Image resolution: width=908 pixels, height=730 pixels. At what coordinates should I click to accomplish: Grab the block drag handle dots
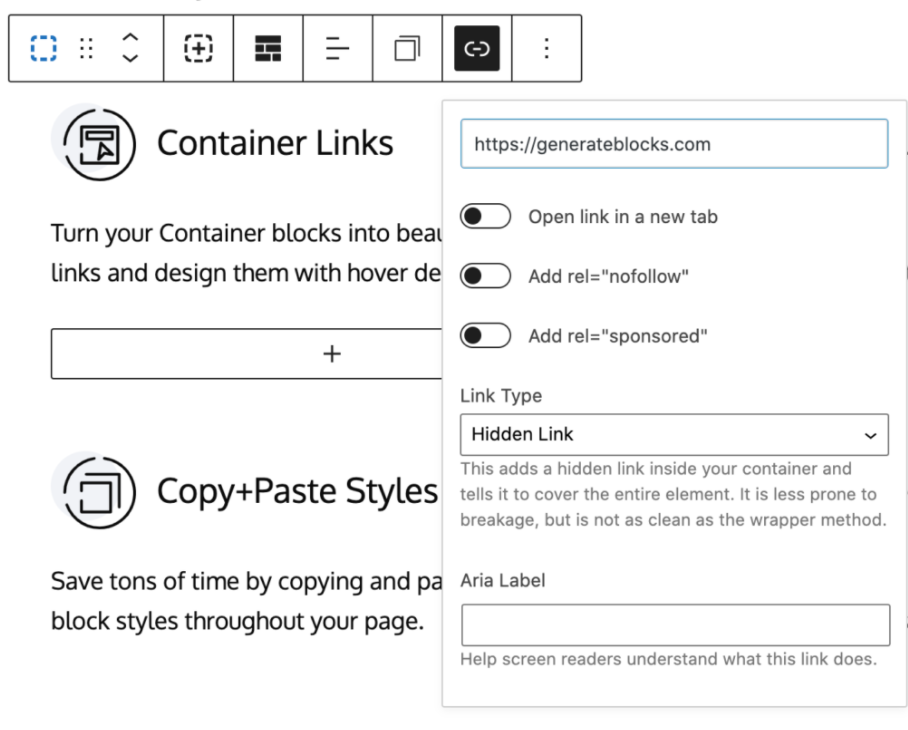86,49
